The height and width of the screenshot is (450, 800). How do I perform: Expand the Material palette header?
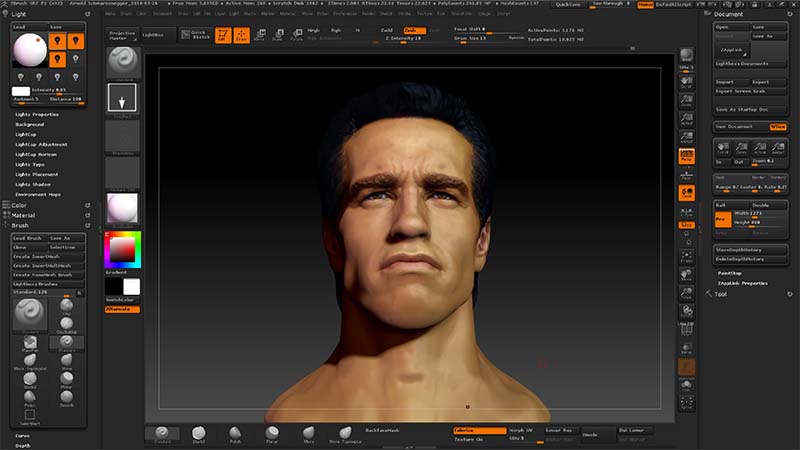23,215
